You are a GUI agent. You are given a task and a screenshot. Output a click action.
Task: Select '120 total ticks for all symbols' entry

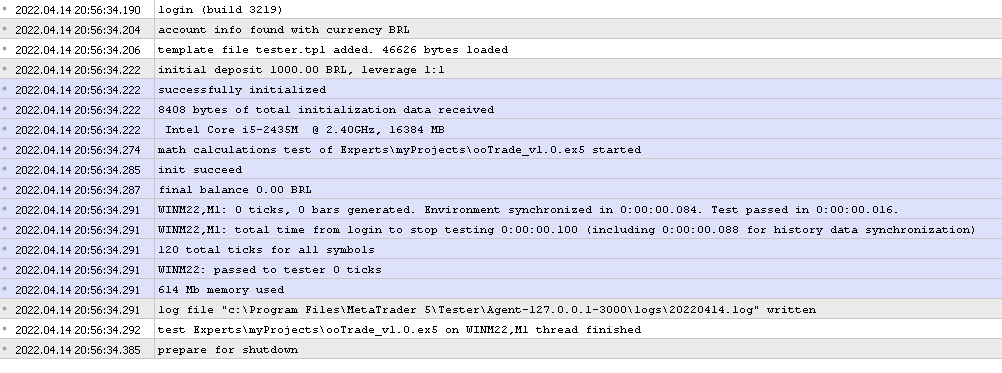(x=266, y=250)
